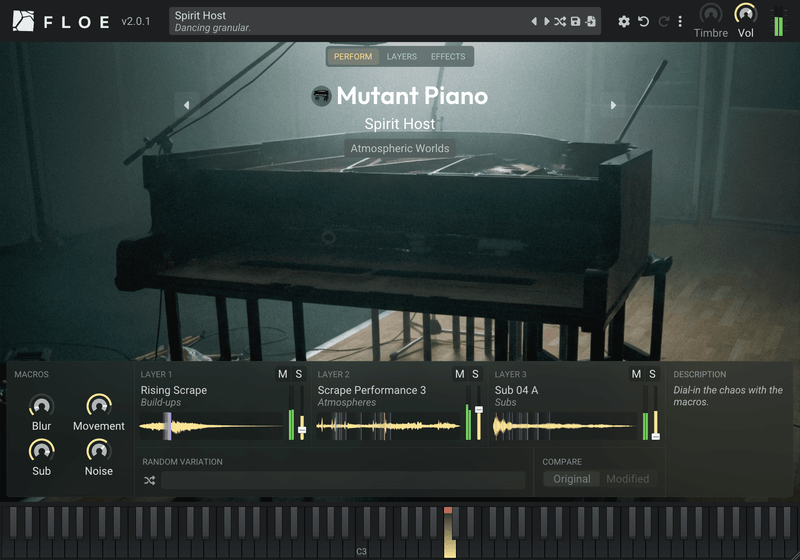
Task: Open the three-dot more options menu
Action: pos(680,21)
